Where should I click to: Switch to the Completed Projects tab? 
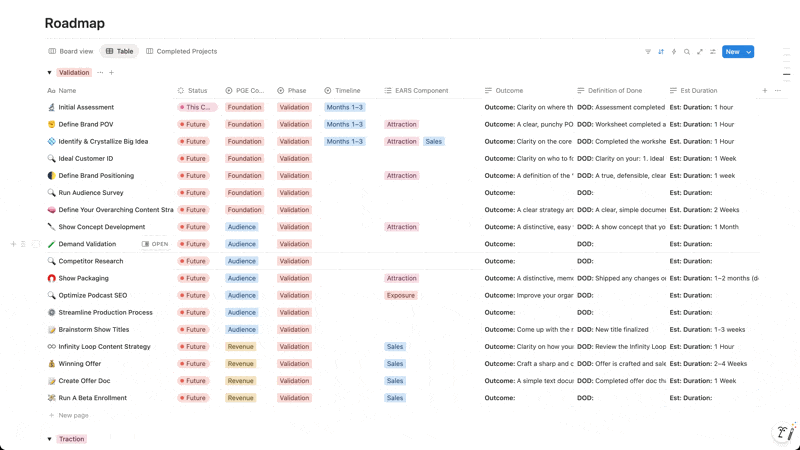pyautogui.click(x=181, y=51)
